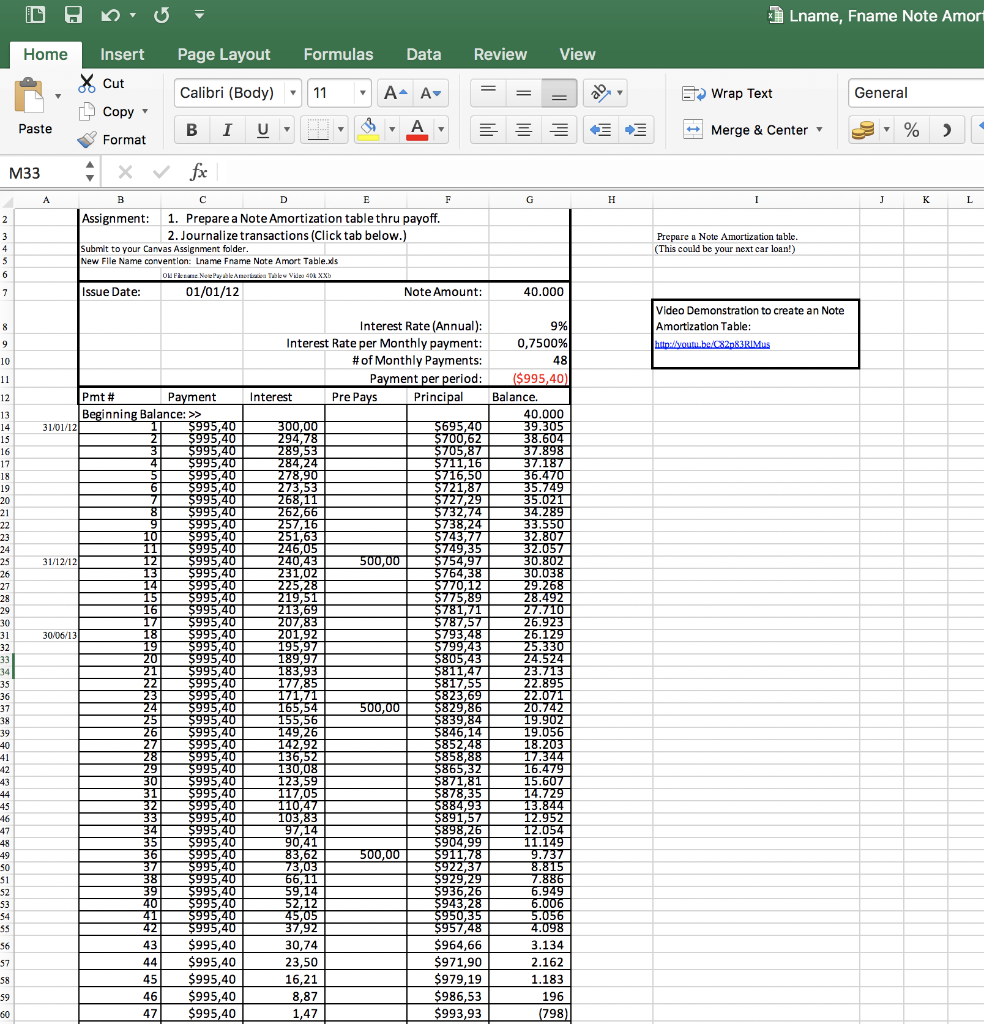
Task: Switch to the Data tab
Action: coord(424,54)
